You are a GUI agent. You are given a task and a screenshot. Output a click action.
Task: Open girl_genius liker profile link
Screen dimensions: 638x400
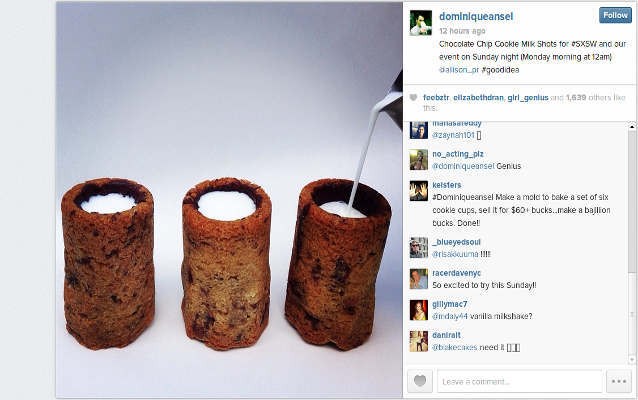tap(528, 98)
